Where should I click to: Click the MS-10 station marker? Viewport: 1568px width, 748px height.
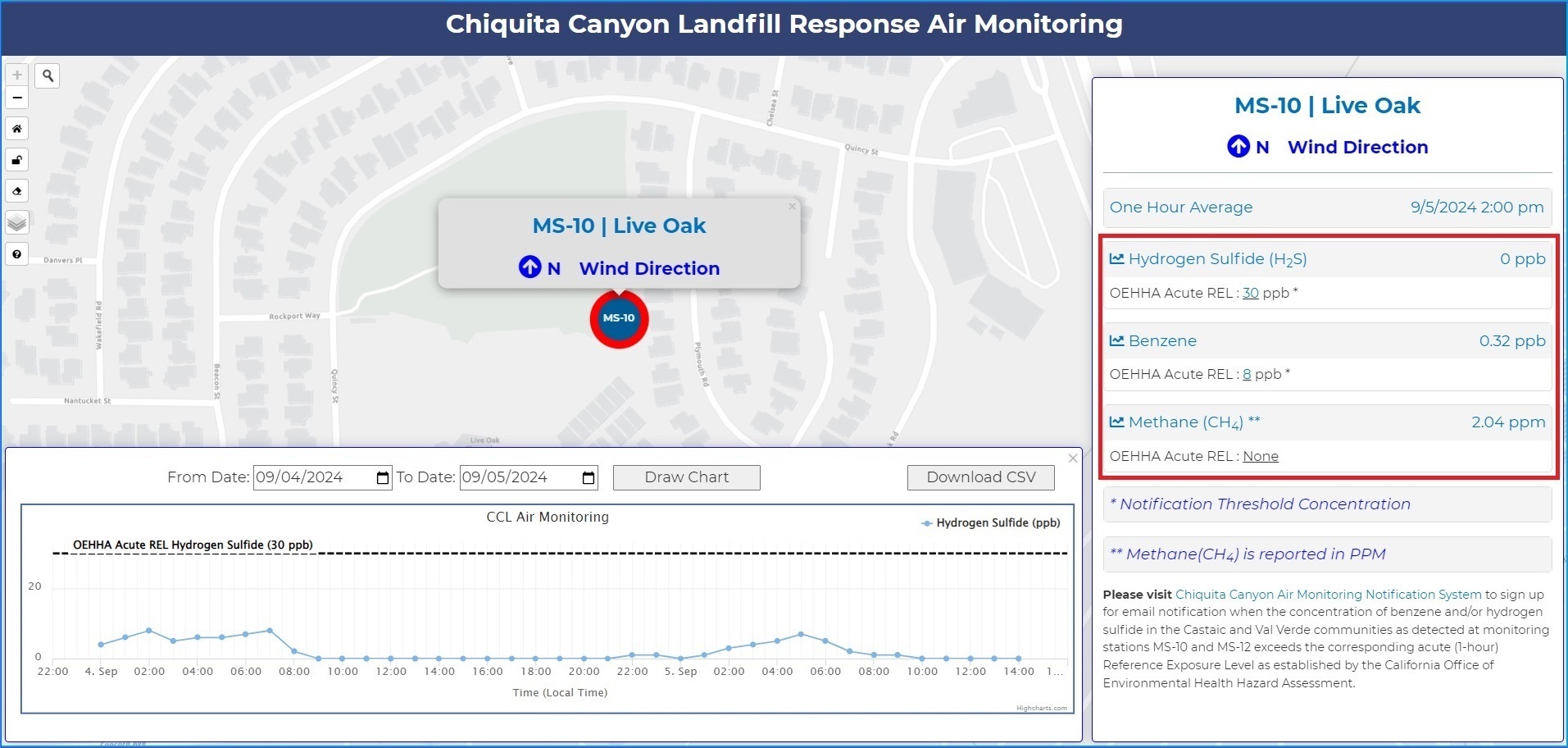point(619,318)
